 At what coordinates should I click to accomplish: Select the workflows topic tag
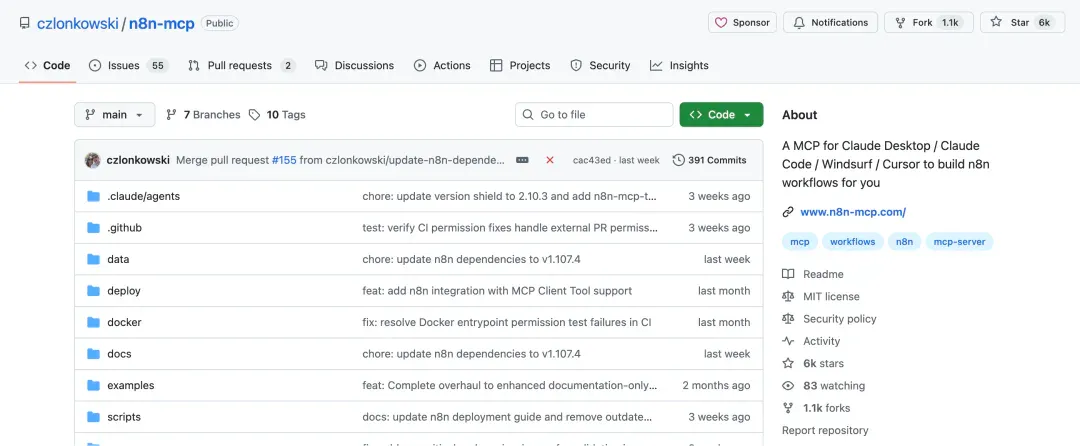(853, 242)
